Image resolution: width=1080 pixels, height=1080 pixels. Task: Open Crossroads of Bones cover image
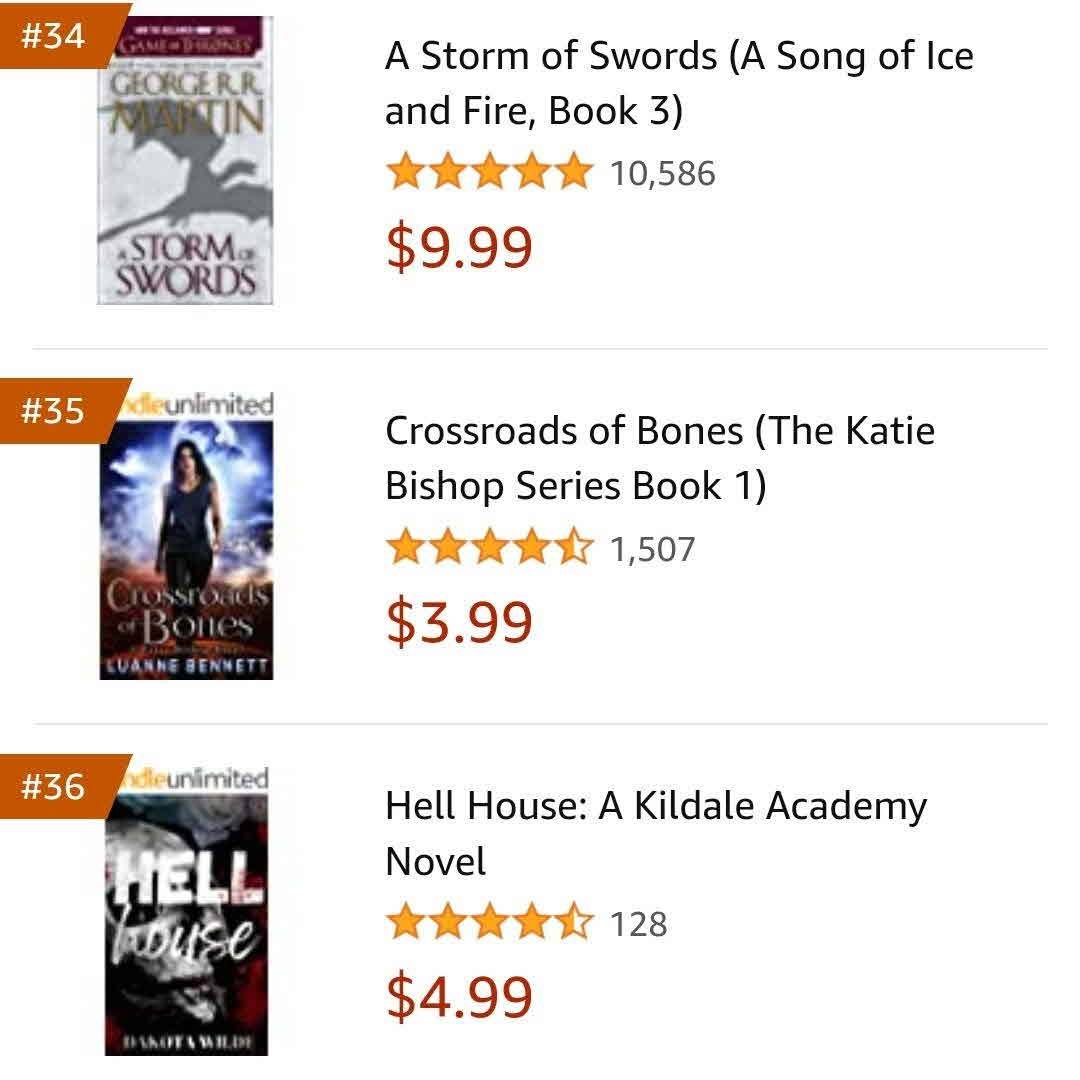[187, 550]
